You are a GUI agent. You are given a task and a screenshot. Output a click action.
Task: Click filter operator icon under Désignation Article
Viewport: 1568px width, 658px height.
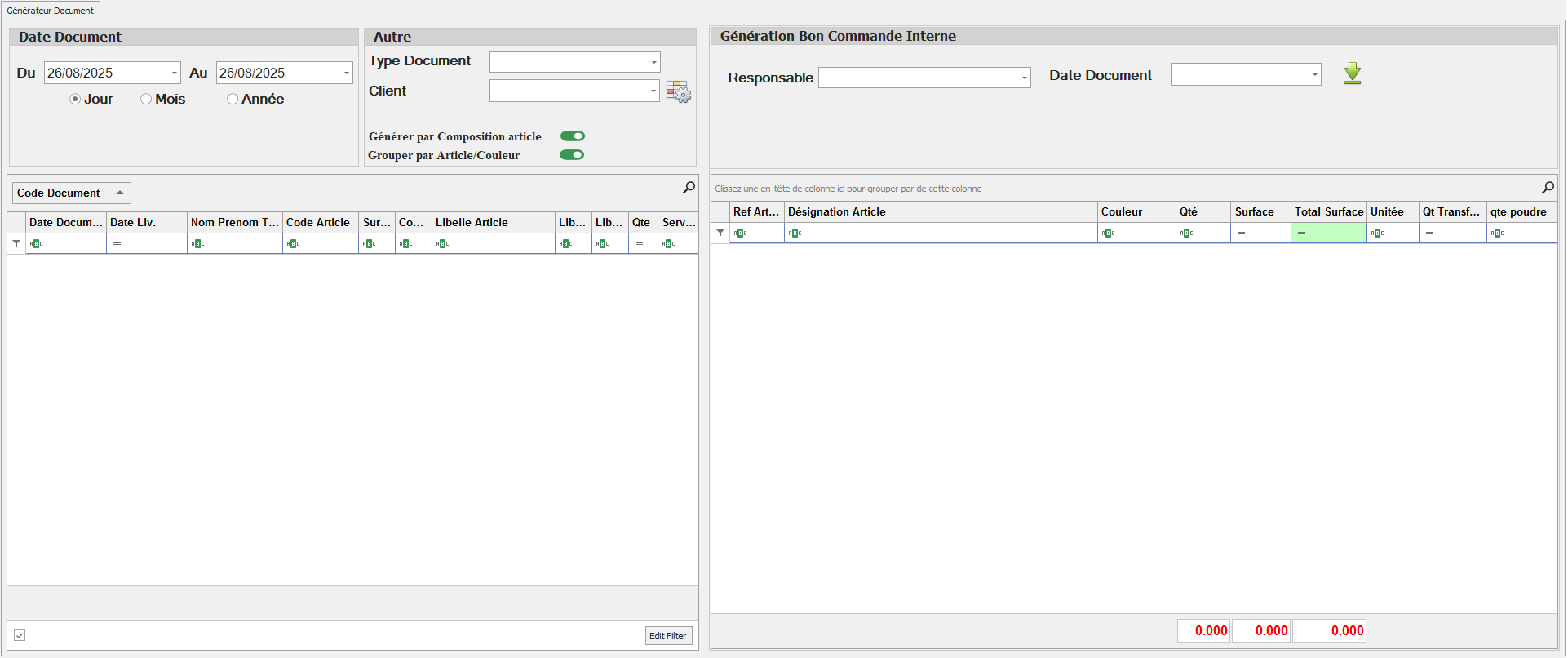point(795,233)
